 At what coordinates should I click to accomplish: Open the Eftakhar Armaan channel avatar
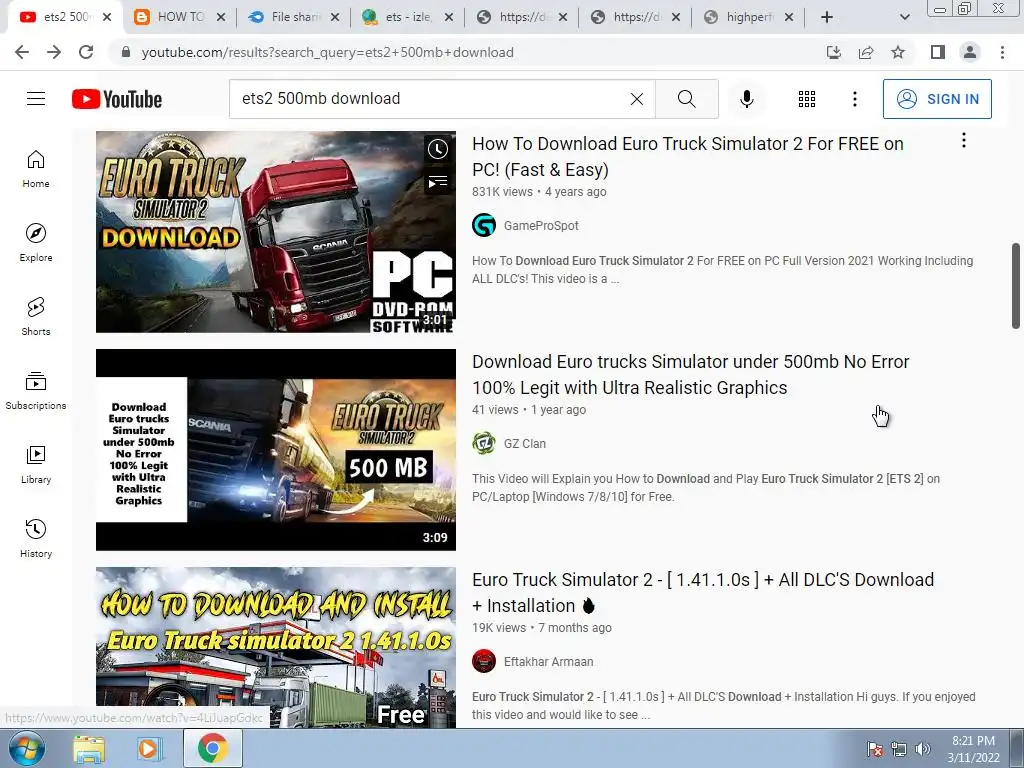[x=484, y=662]
